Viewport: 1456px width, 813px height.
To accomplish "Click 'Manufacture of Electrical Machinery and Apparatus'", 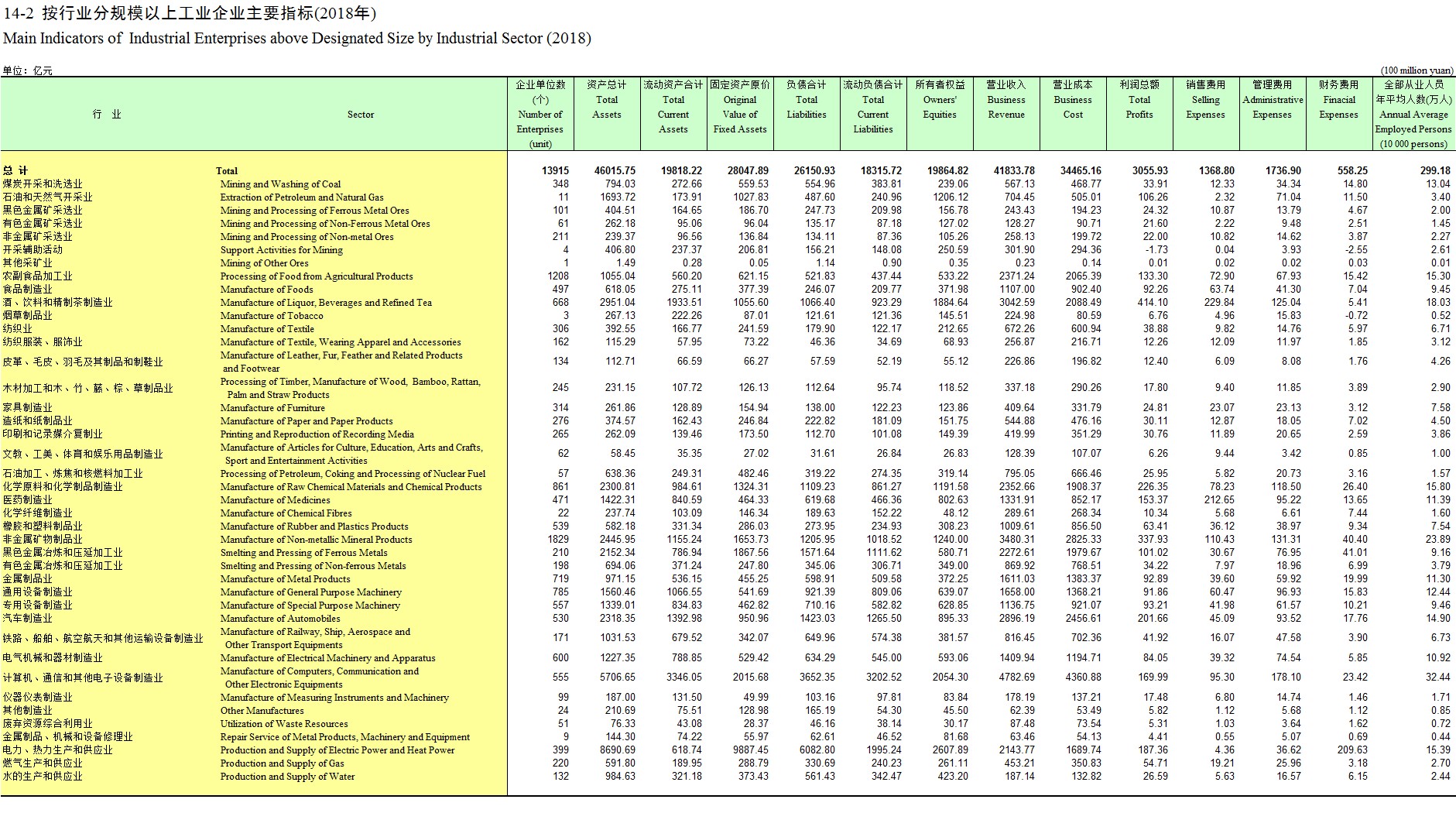I will [x=327, y=658].
